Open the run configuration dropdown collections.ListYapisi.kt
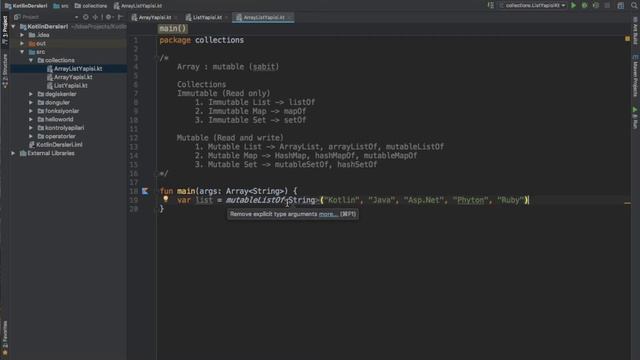The height and width of the screenshot is (360, 640). coord(532,5)
